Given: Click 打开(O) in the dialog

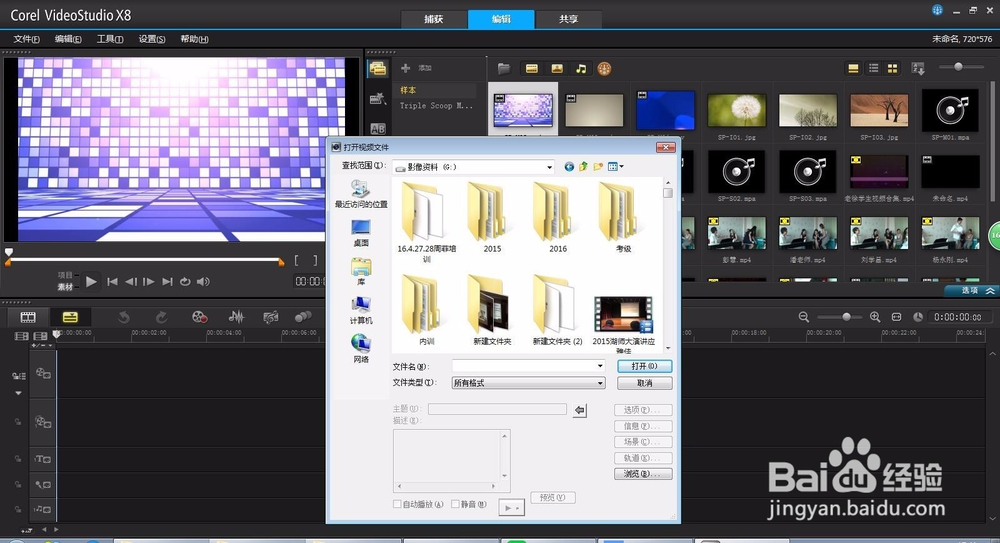Looking at the screenshot, I should click(644, 366).
